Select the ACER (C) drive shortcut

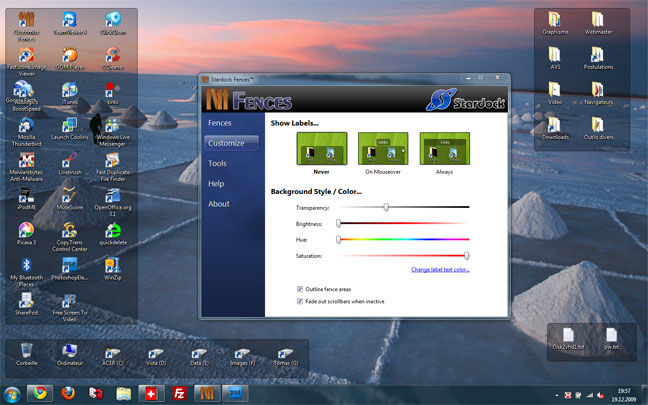pos(113,357)
